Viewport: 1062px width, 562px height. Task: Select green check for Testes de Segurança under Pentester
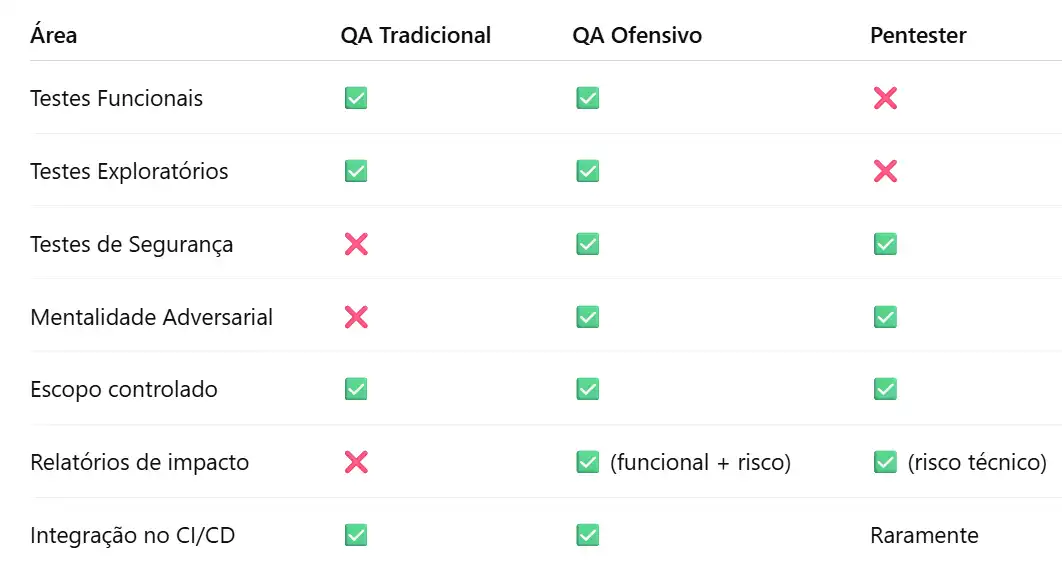pyautogui.click(x=885, y=244)
